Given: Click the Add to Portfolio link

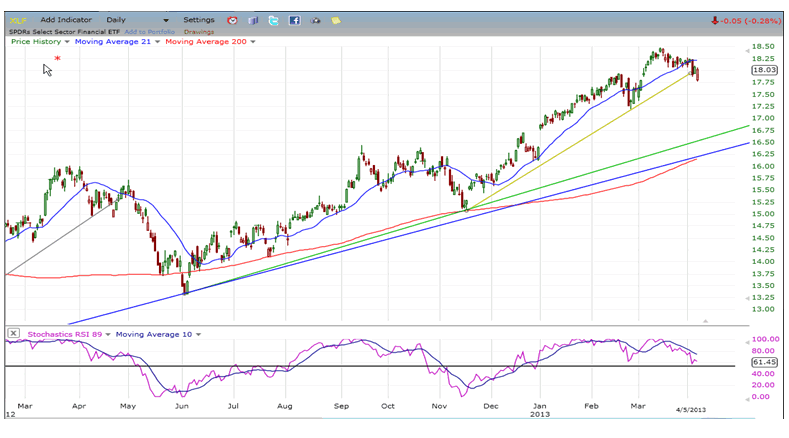Looking at the screenshot, I should pos(150,31).
